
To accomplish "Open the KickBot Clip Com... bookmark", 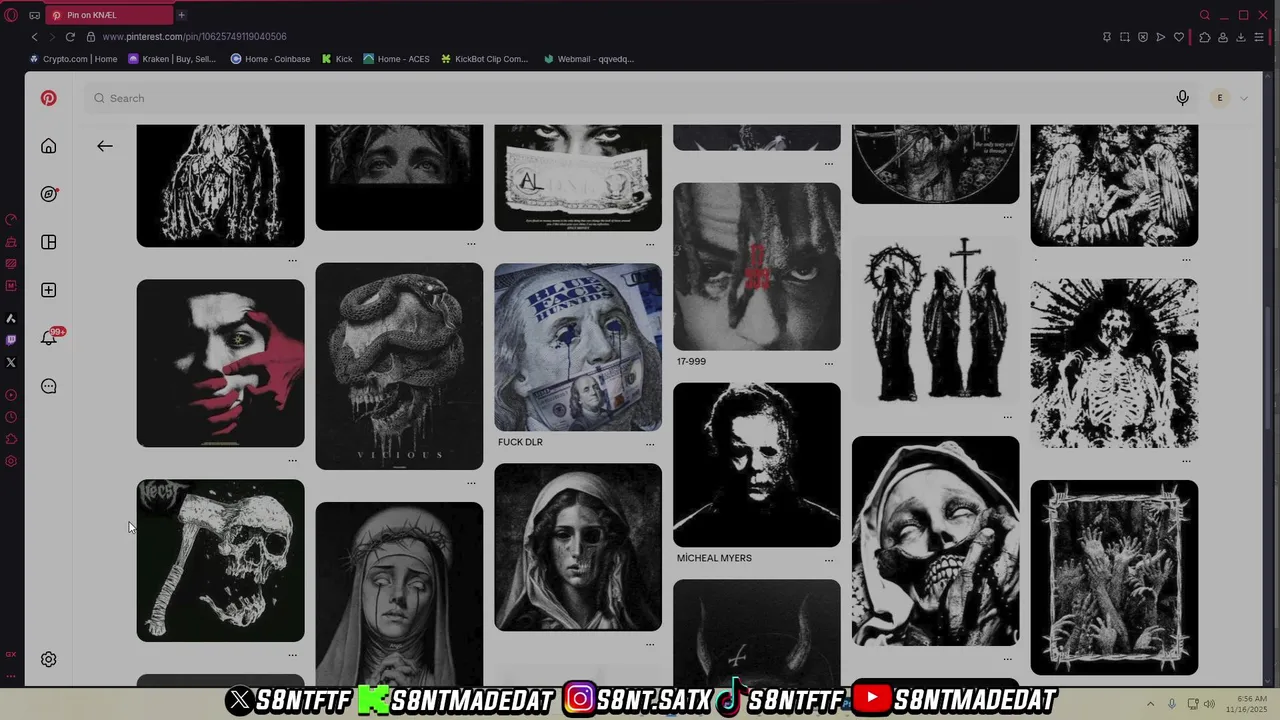I will coord(484,59).
